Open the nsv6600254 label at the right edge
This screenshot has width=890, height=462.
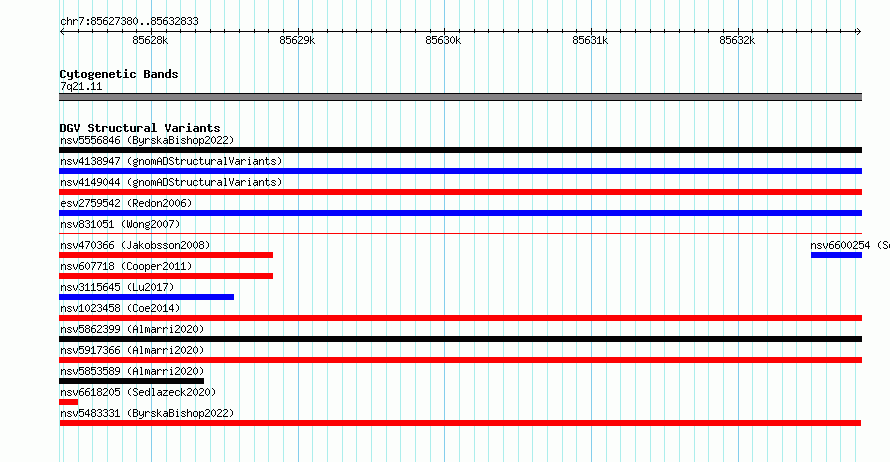pos(850,245)
